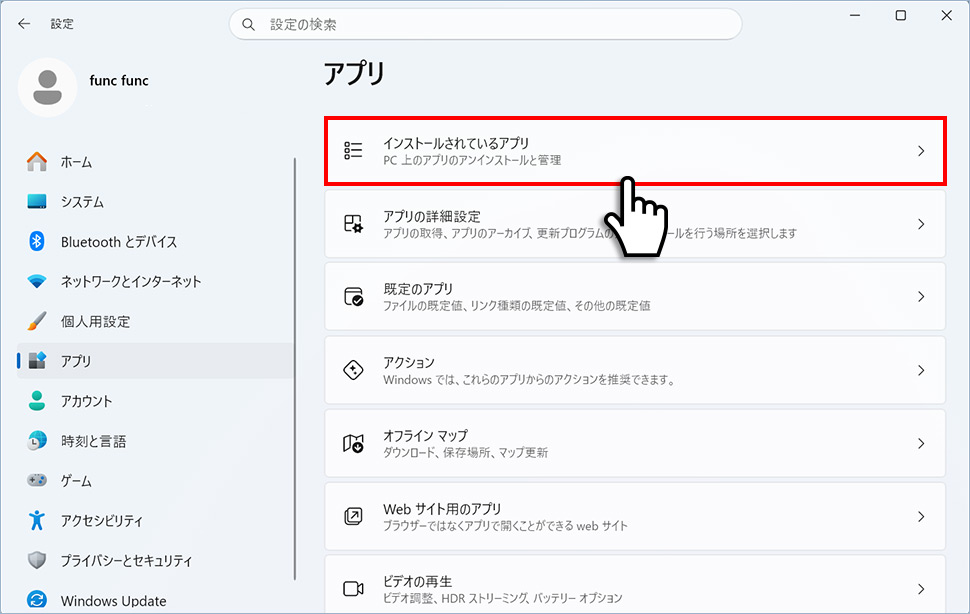
Task: Expand アクション chevron
Action: pyautogui.click(x=921, y=370)
